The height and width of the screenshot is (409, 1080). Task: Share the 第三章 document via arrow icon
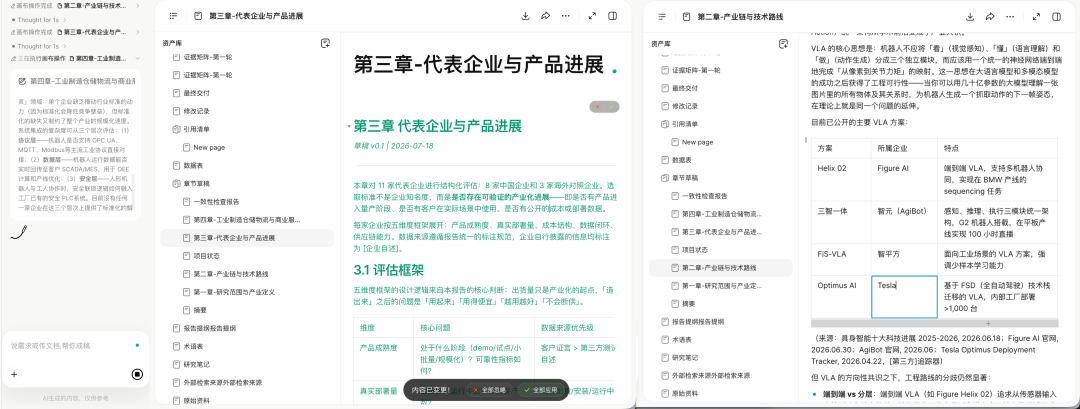(546, 16)
